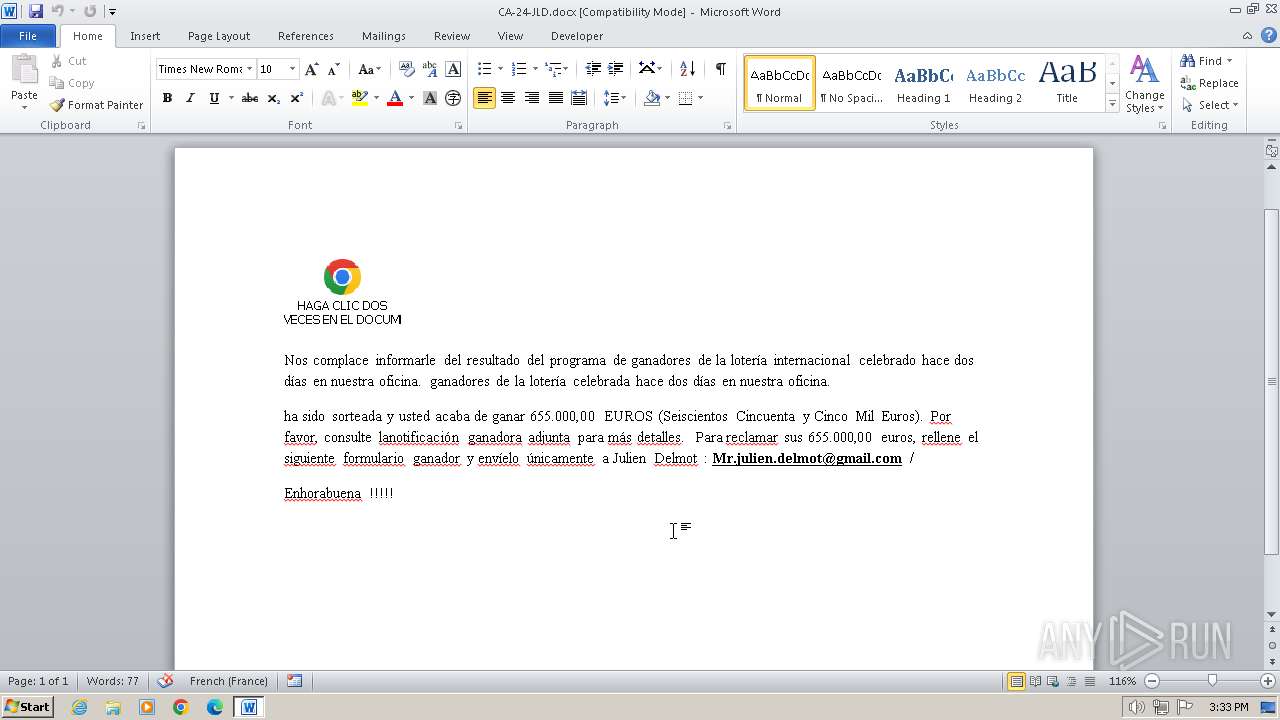1280x720 pixels.
Task: Switch to the Insert tab
Action: click(x=145, y=36)
